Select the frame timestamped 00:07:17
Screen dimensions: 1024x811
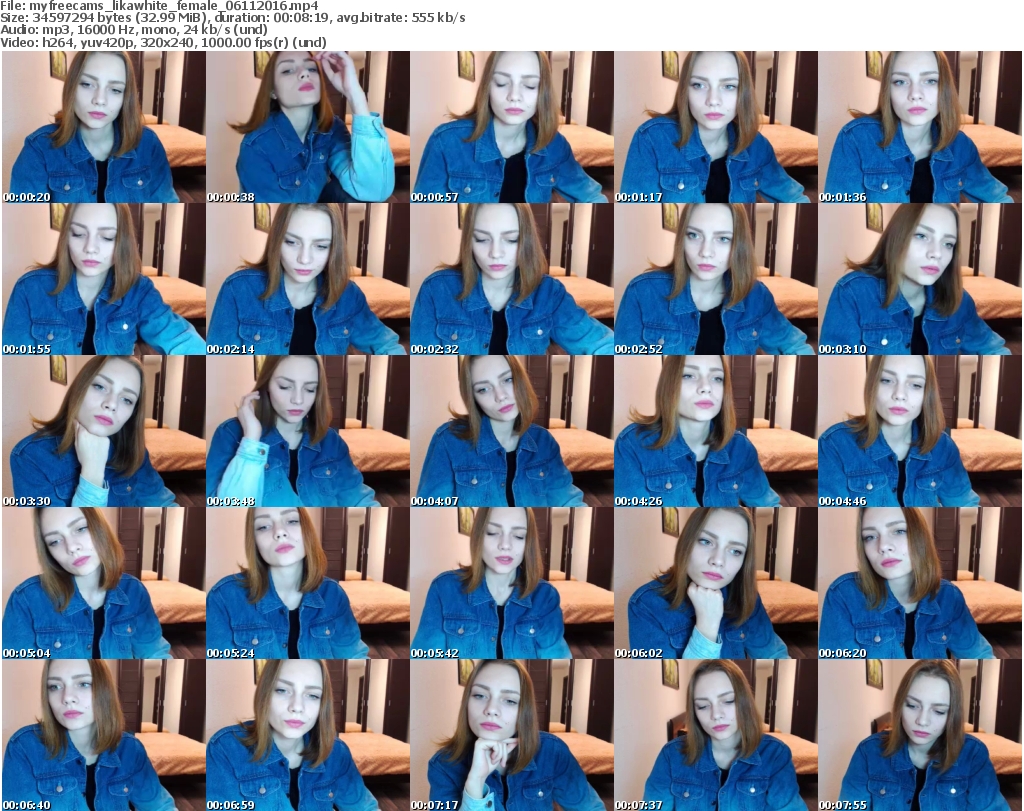pos(512,735)
